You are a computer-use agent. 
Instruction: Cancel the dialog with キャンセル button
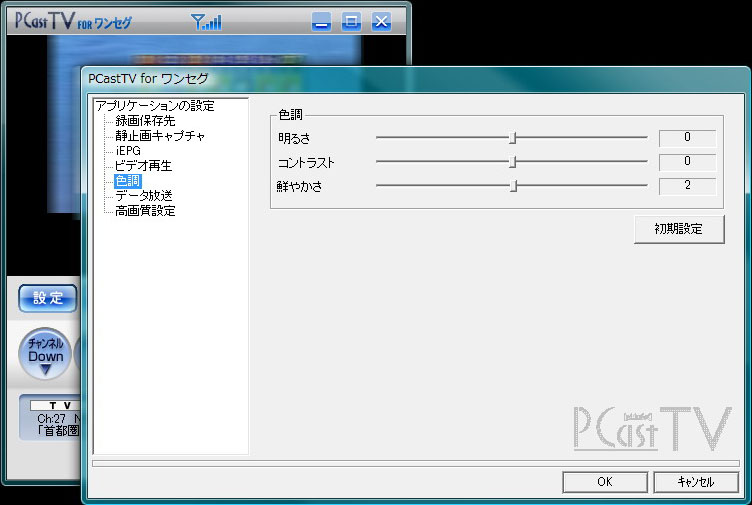point(695,482)
